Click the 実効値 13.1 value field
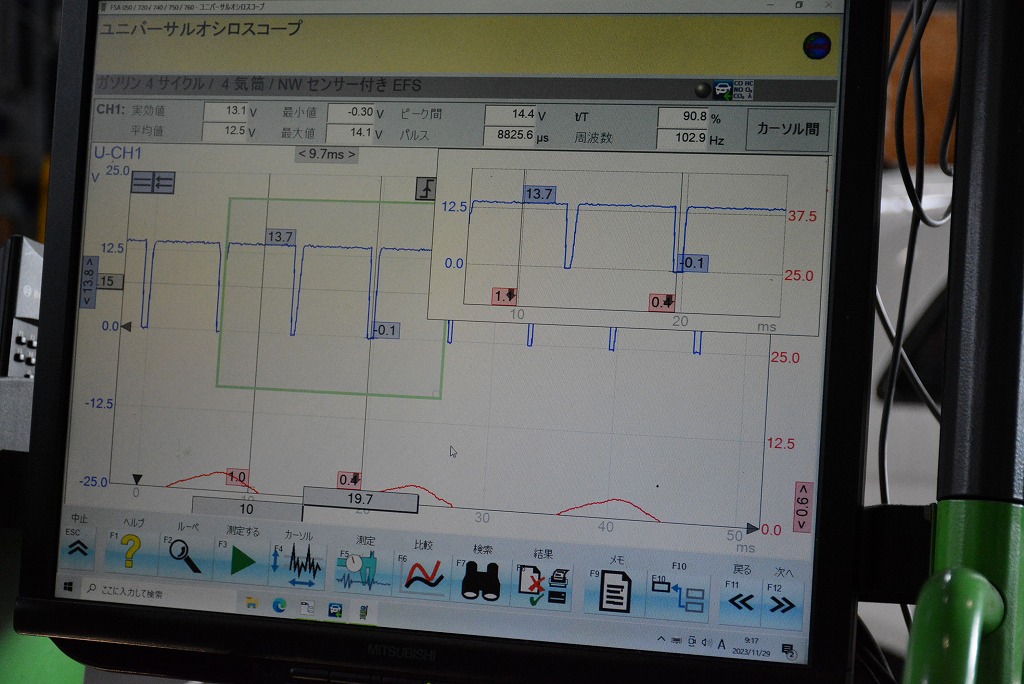Viewport: 1024px width, 684px height. pyautogui.click(x=225, y=111)
